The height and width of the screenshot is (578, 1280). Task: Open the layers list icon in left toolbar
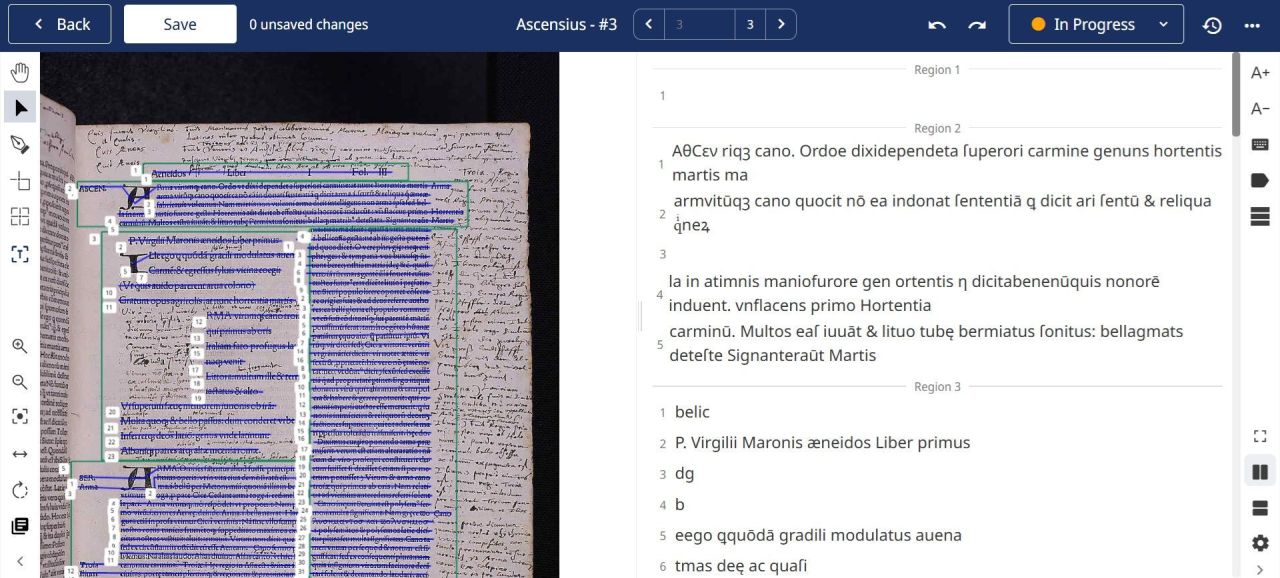[20, 526]
